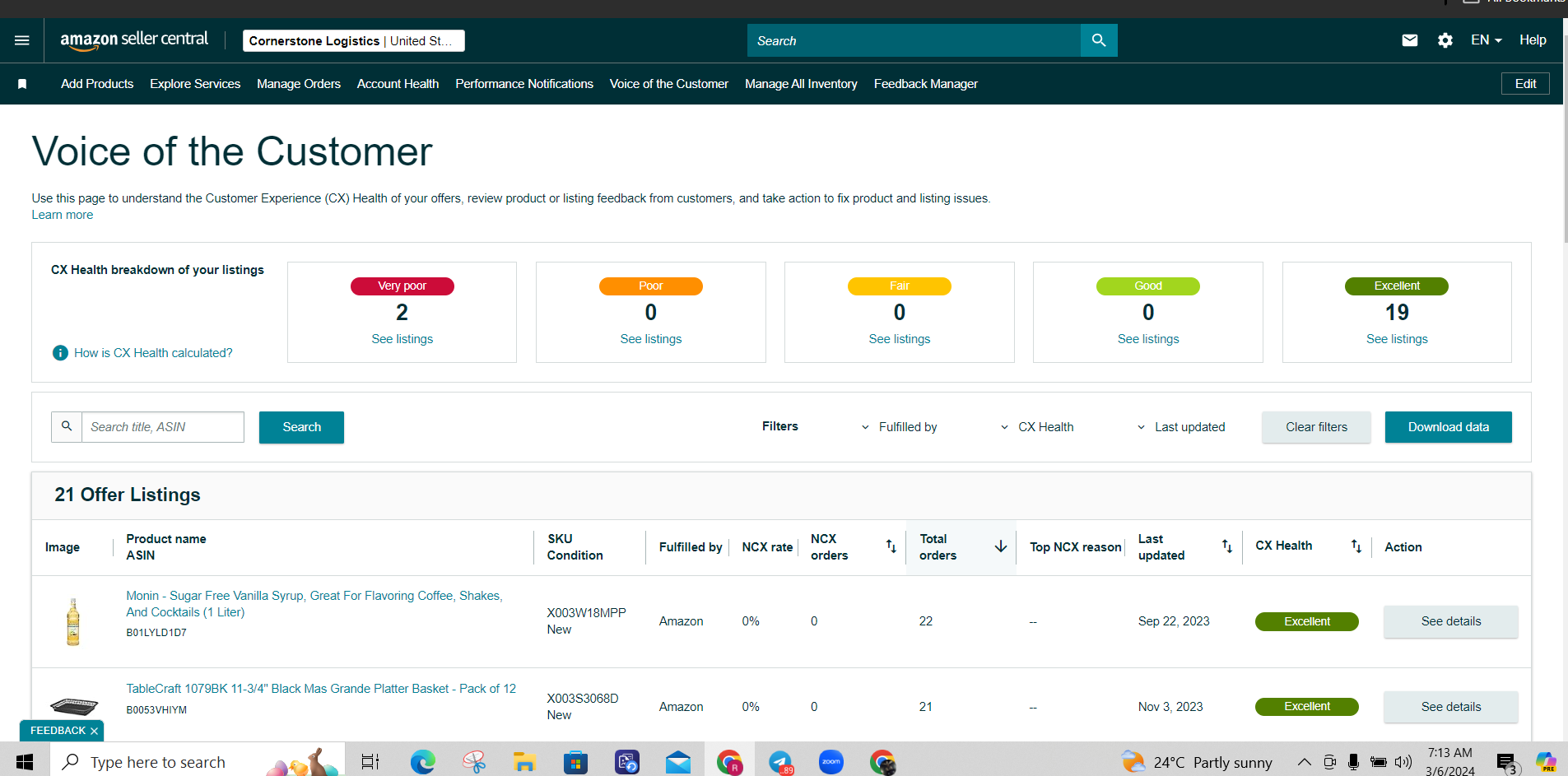Click the Clear filters button
1568x776 pixels.
pyautogui.click(x=1316, y=427)
